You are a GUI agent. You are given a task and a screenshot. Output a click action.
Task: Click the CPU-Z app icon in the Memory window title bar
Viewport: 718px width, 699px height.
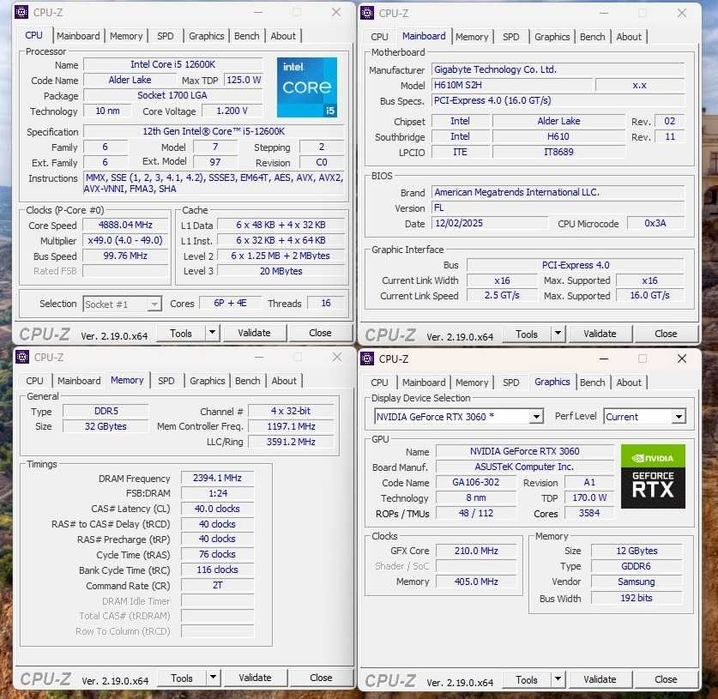pyautogui.click(x=22, y=357)
